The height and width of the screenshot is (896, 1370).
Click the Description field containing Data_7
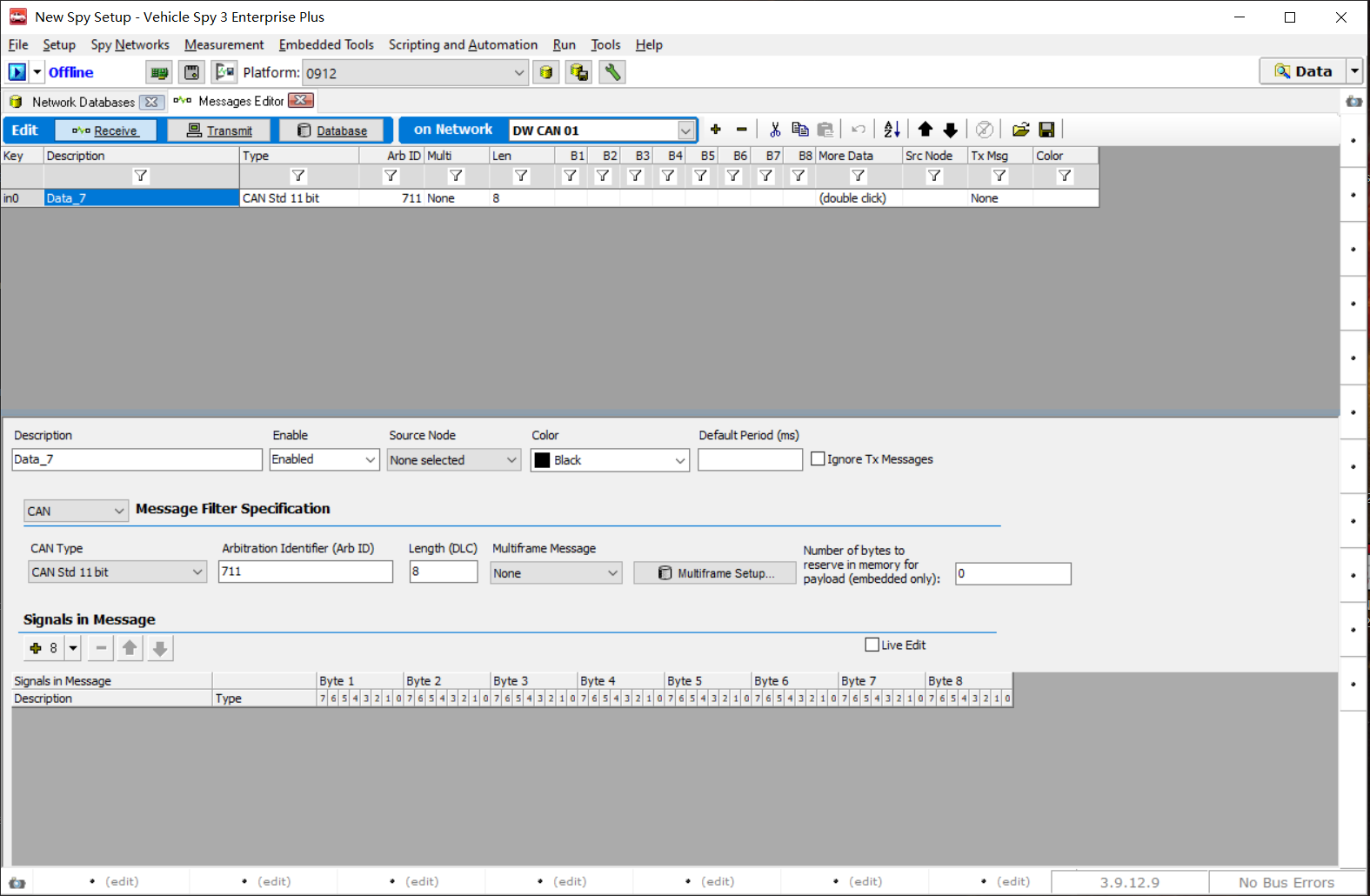137,459
